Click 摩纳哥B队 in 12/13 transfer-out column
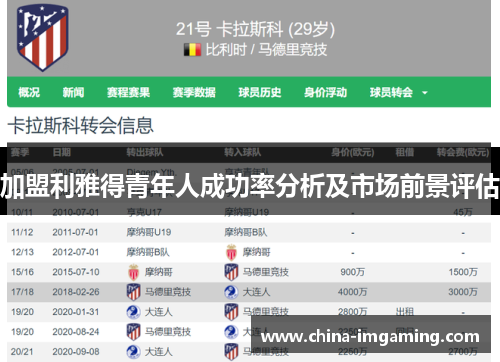Viewport: 500px width, 362px height. click(x=148, y=252)
